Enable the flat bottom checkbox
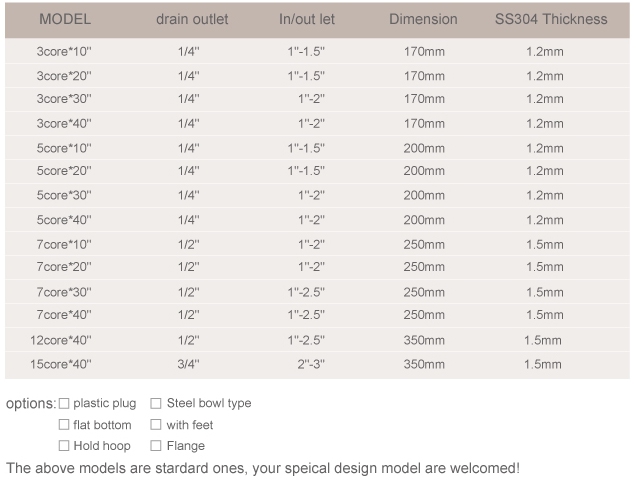636x487 pixels. (64, 425)
